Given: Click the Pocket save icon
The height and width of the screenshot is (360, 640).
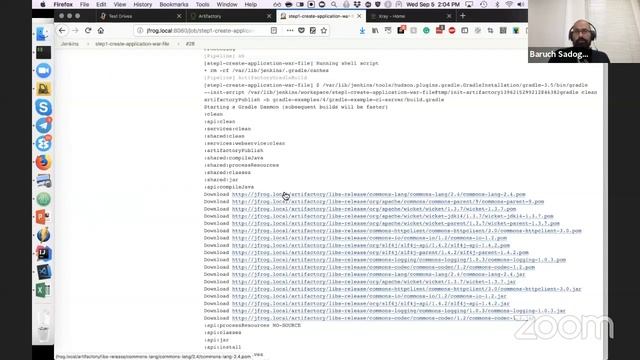Looking at the screenshot, I should tap(301, 31).
